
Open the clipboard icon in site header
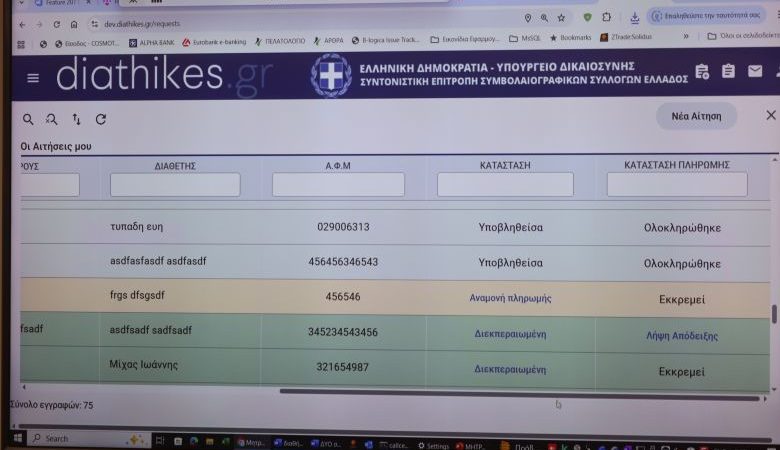[728, 71]
